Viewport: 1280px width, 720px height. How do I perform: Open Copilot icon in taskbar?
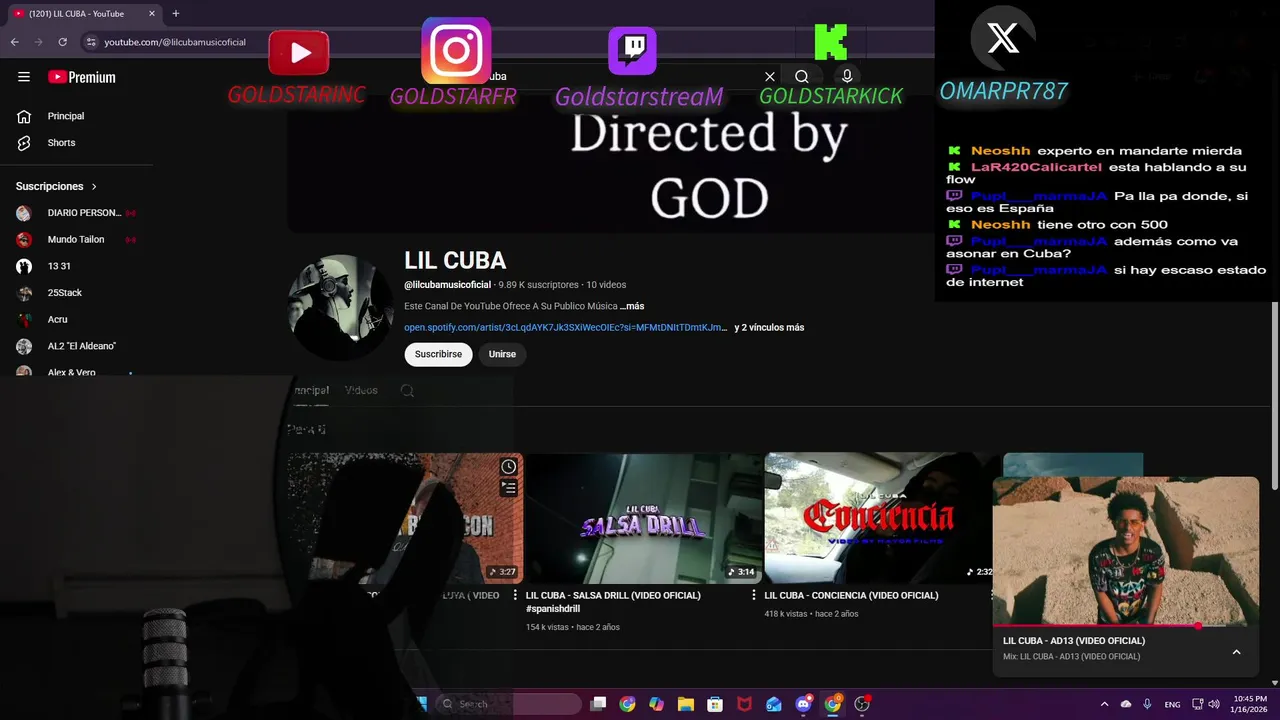tap(656, 704)
